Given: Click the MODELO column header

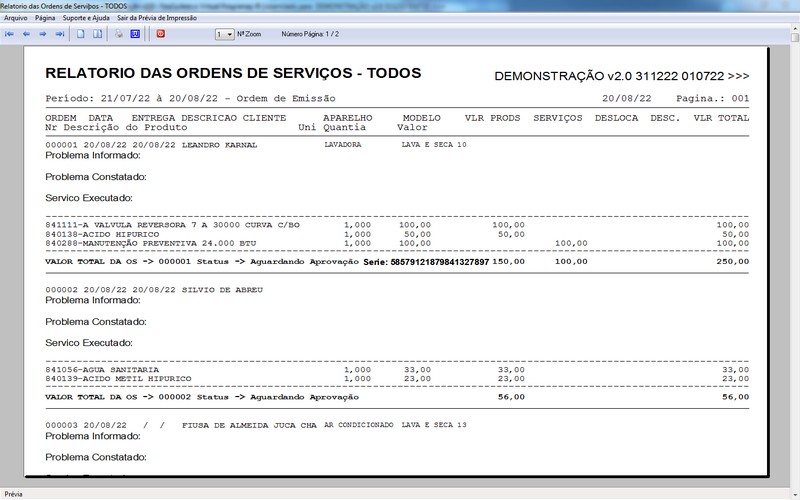Looking at the screenshot, I should click(x=421, y=118).
